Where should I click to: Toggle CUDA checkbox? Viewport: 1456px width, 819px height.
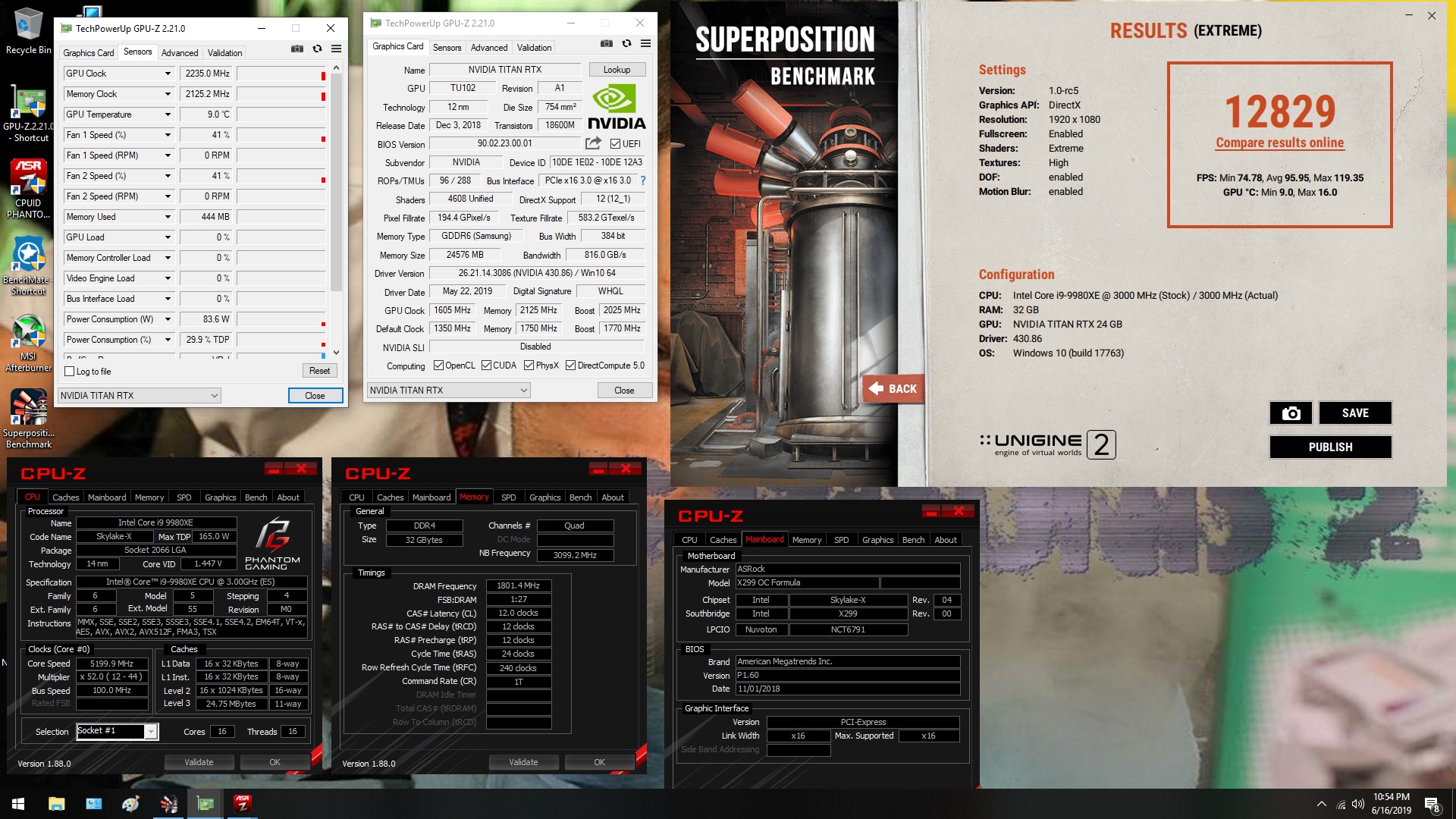[x=486, y=366]
